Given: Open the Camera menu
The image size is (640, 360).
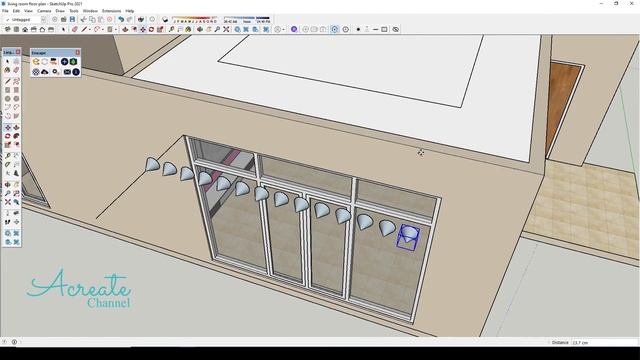Looking at the screenshot, I should coord(44,11).
